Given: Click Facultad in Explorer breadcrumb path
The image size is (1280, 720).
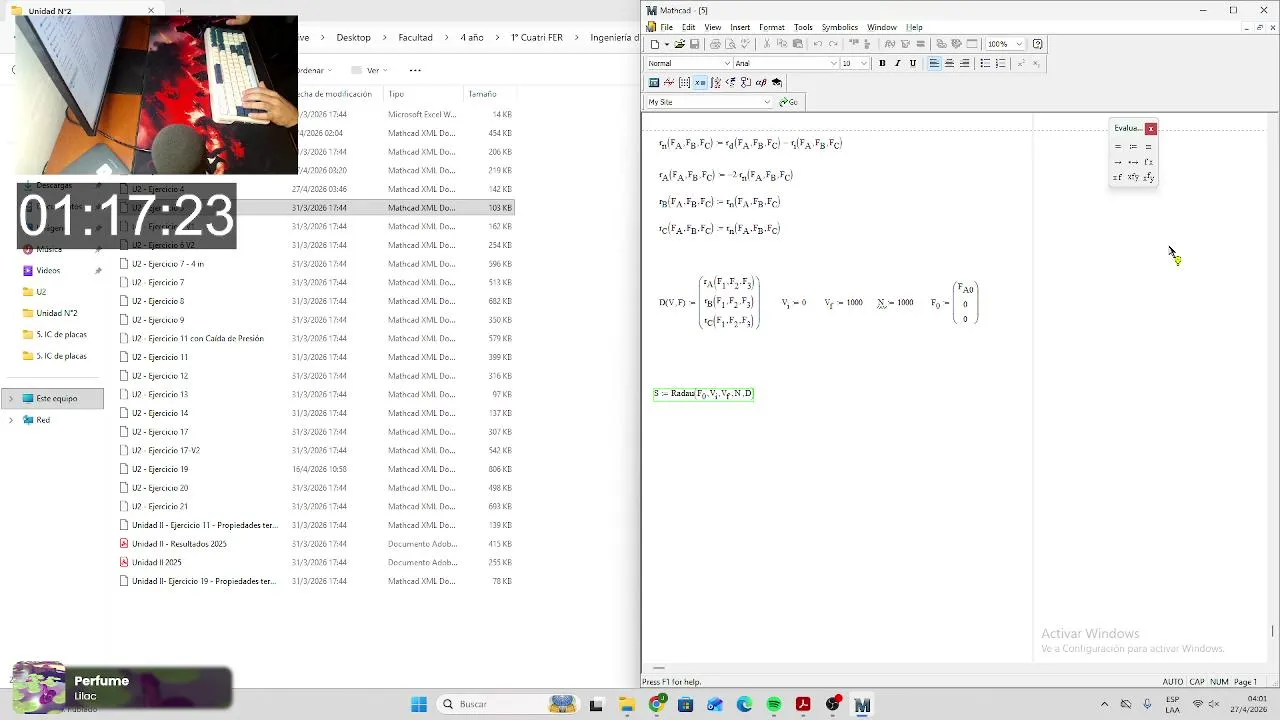Looking at the screenshot, I should 415,37.
